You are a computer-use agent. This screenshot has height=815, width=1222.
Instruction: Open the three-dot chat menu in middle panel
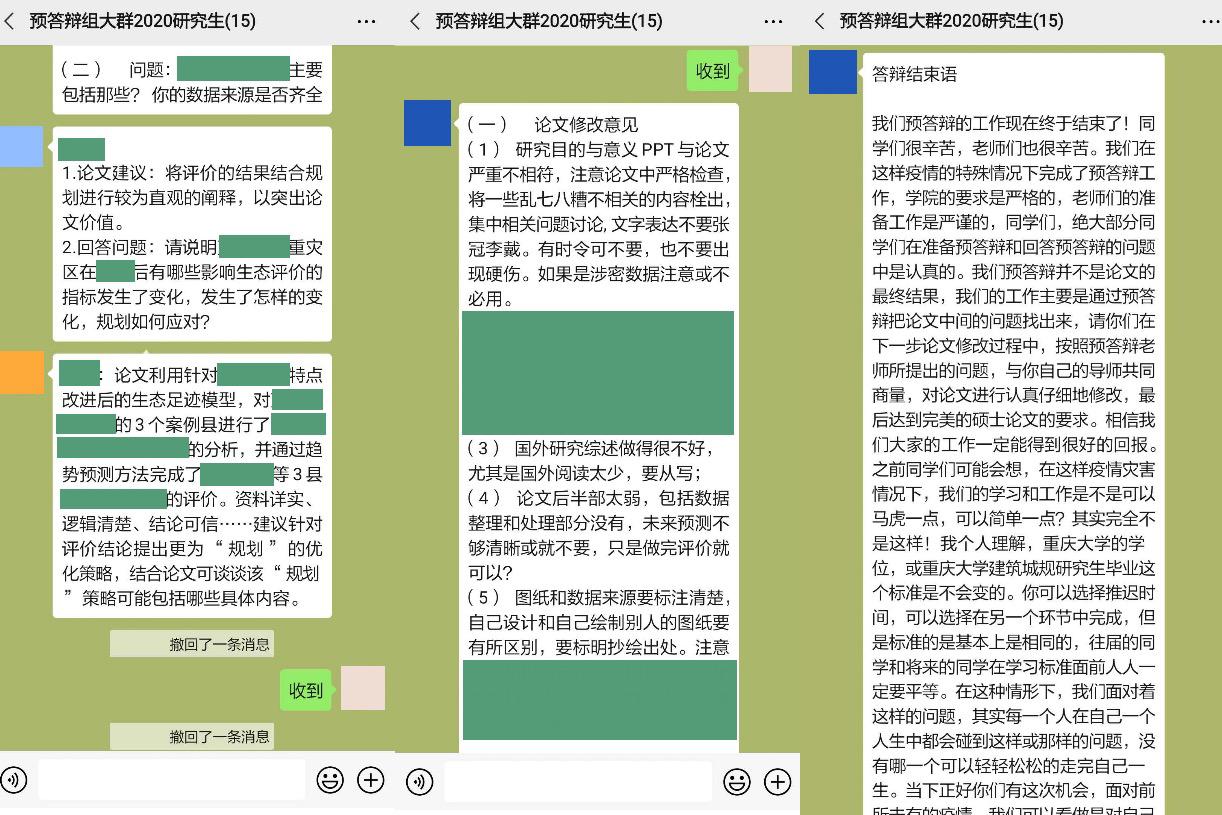click(x=773, y=21)
